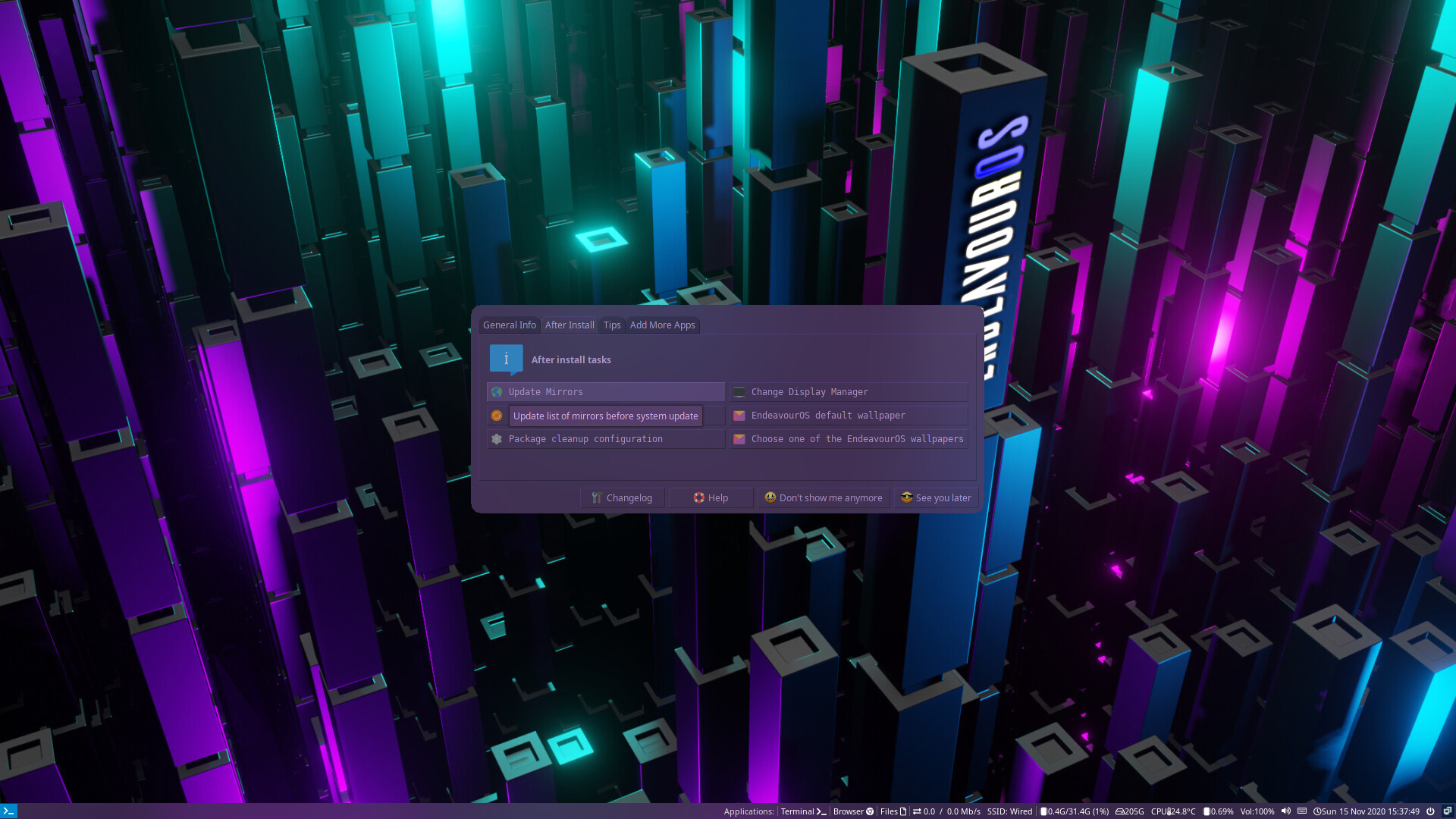The width and height of the screenshot is (1456, 819).
Task: Switch to the General Info tab
Action: [x=509, y=325]
